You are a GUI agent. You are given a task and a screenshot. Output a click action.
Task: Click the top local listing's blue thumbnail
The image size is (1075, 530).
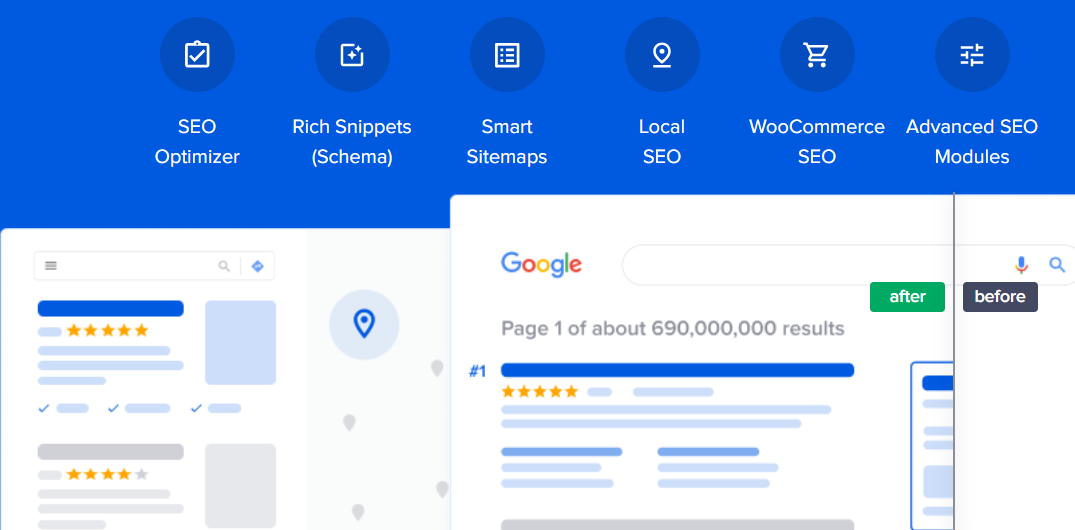point(240,342)
